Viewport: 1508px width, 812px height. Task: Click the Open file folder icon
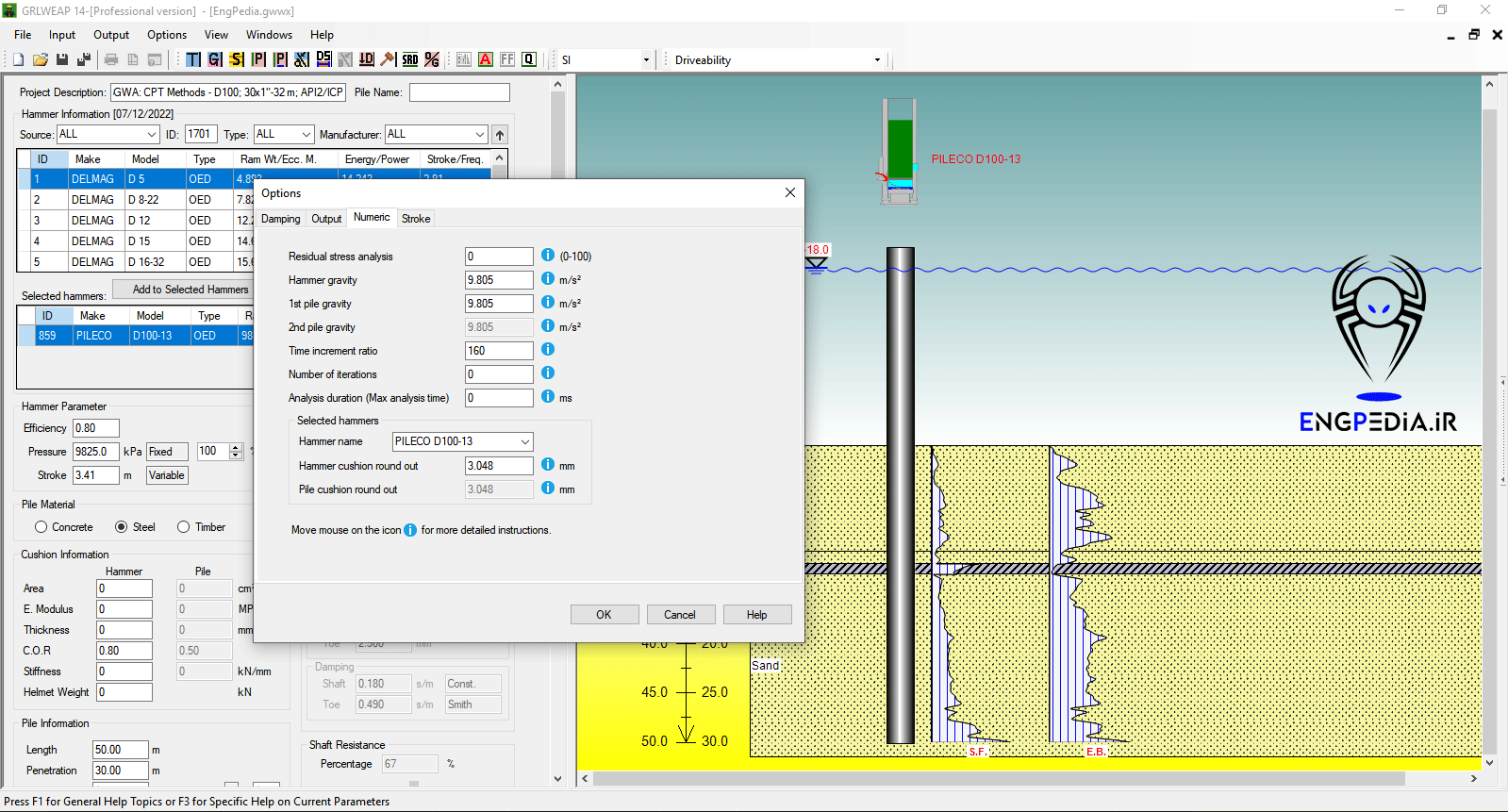40,59
